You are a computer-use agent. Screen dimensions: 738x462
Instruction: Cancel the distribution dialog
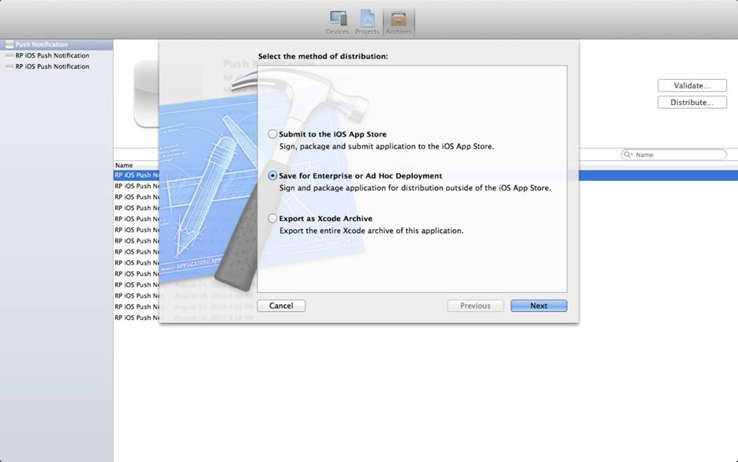pyautogui.click(x=281, y=306)
